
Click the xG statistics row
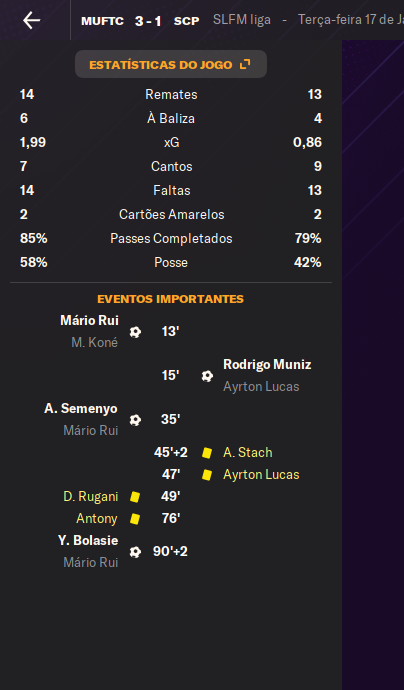171,142
